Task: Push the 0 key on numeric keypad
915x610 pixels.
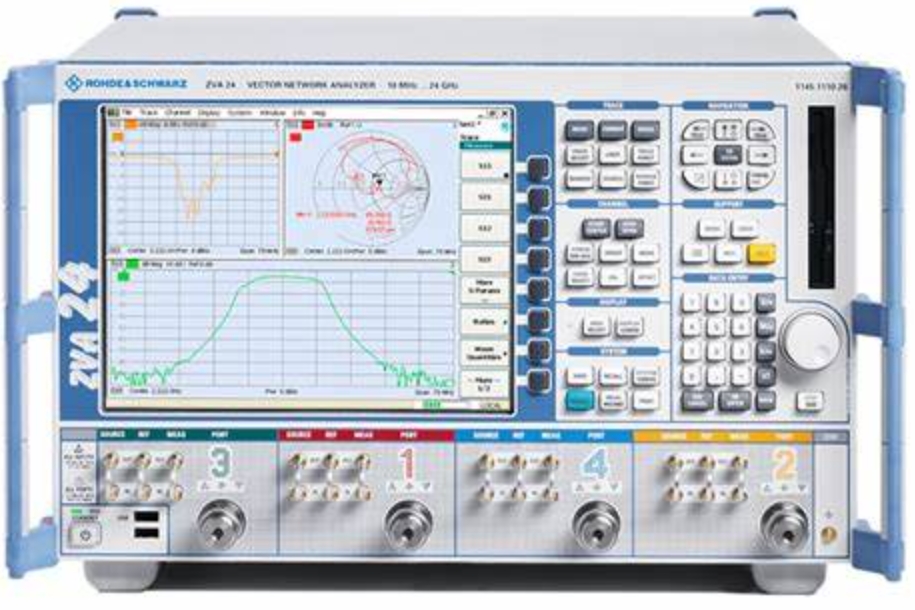Action: (692, 377)
